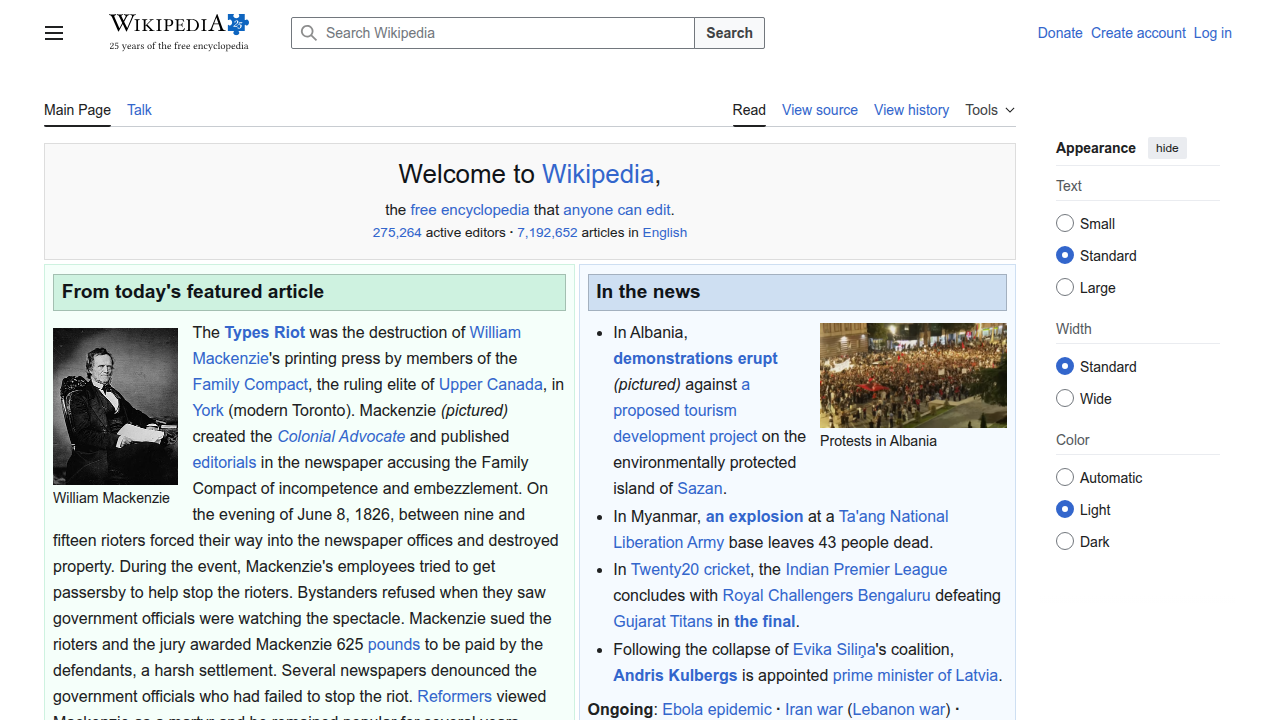
Task: Open the Albania protests photo thumbnail
Action: pyautogui.click(x=913, y=375)
